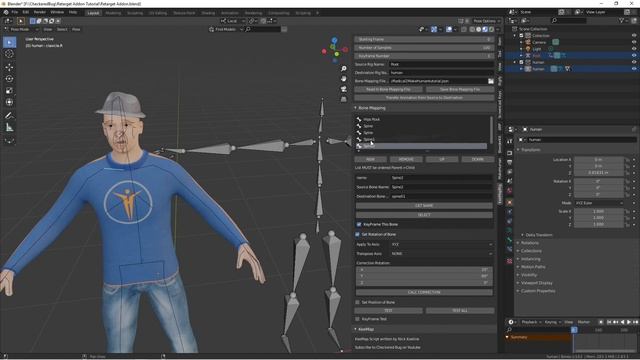Image resolution: width=640 pixels, height=360 pixels.
Task: Click the viewport zoom magnifier icon
Action: [x=344, y=69]
